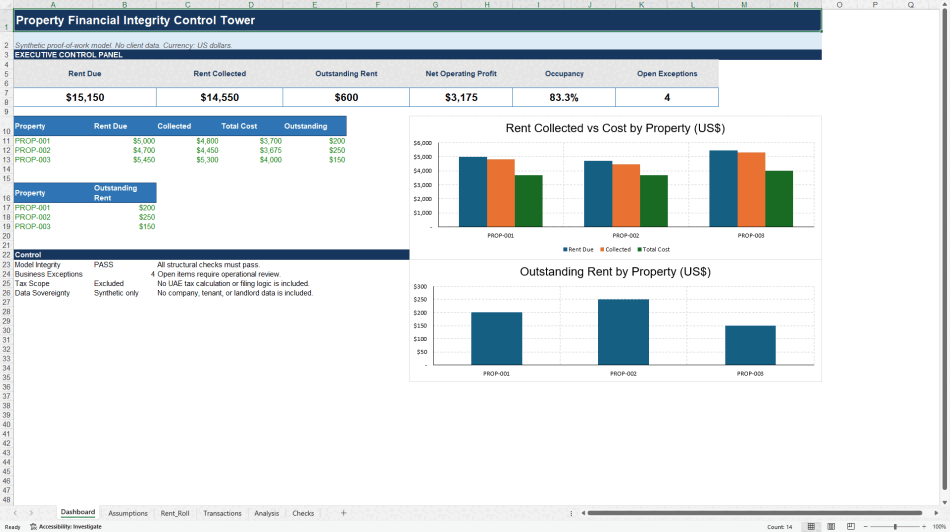The width and height of the screenshot is (950, 532).
Task: Open the Checks sheet tab
Action: [303, 513]
